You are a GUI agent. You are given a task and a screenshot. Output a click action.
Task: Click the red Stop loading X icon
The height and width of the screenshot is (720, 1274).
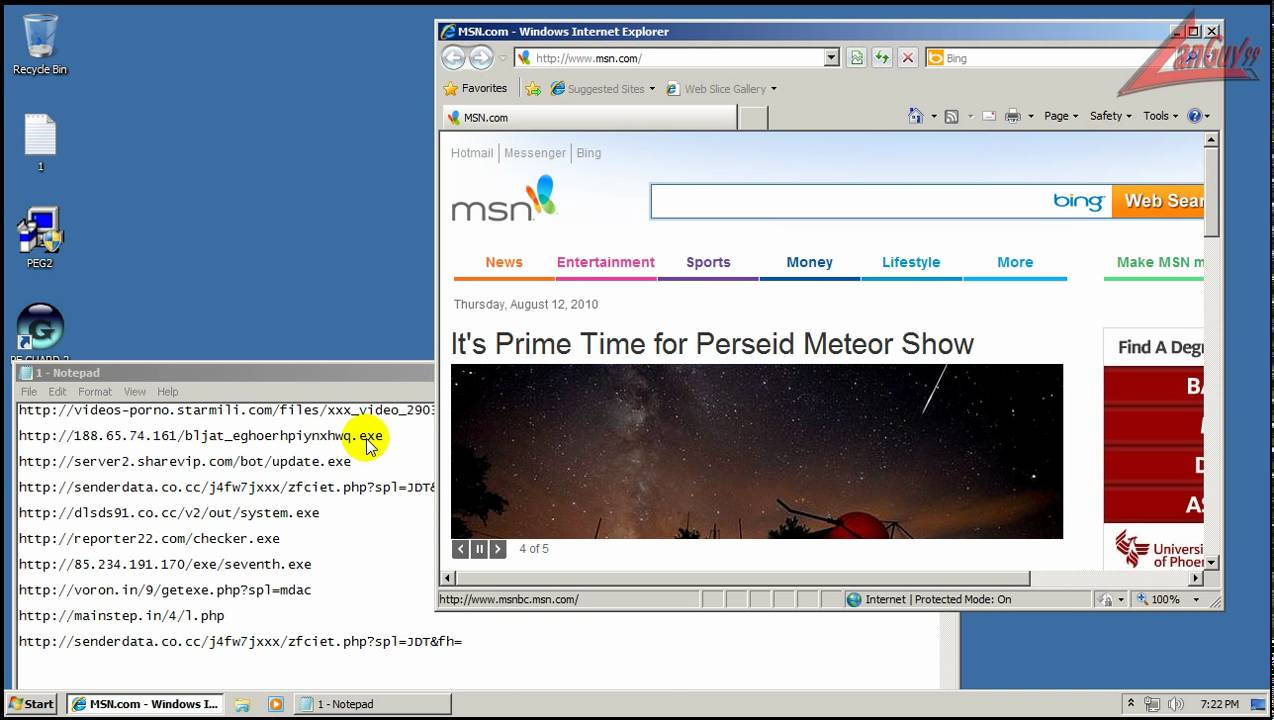pos(908,58)
